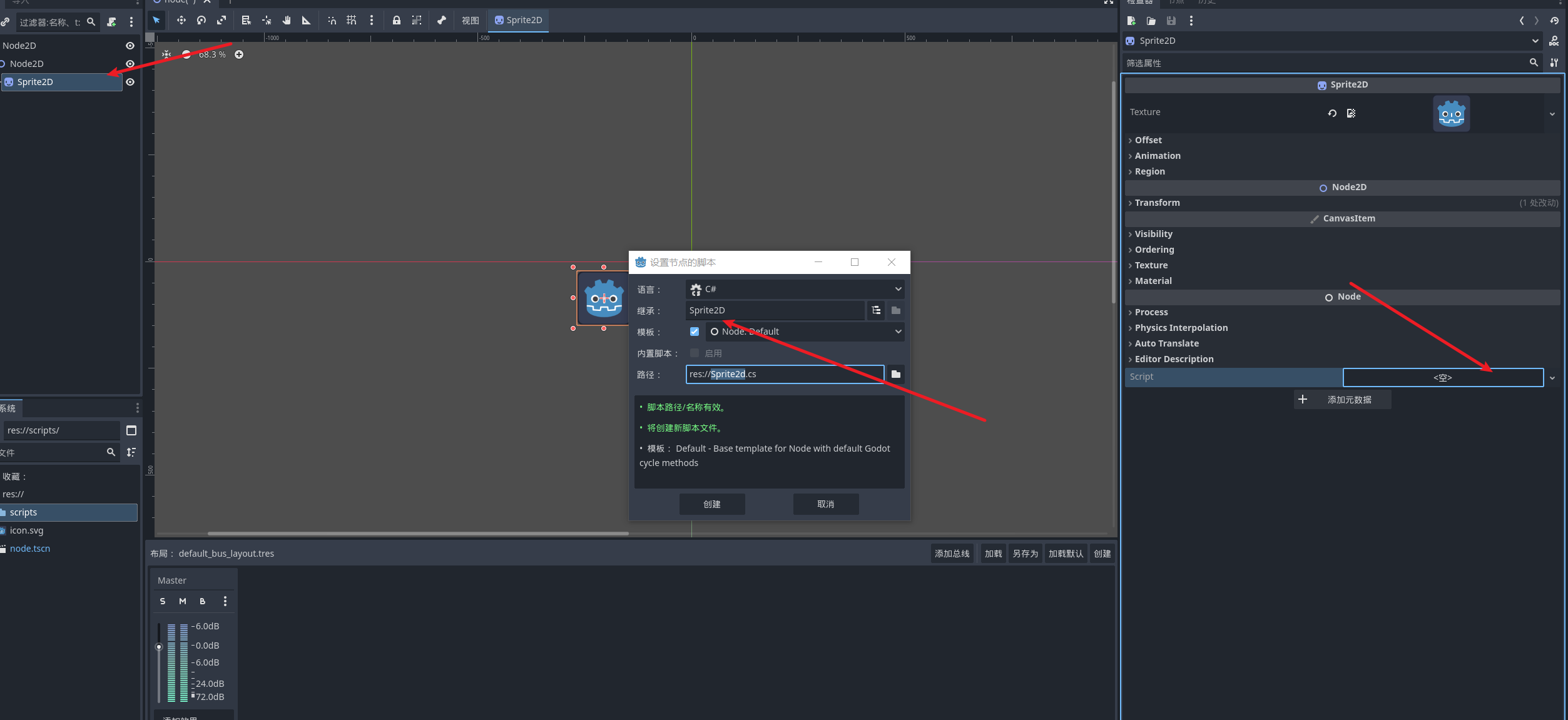The width and height of the screenshot is (1568, 720).
Task: Switch to the Scale mode tool
Action: pyautogui.click(x=221, y=20)
